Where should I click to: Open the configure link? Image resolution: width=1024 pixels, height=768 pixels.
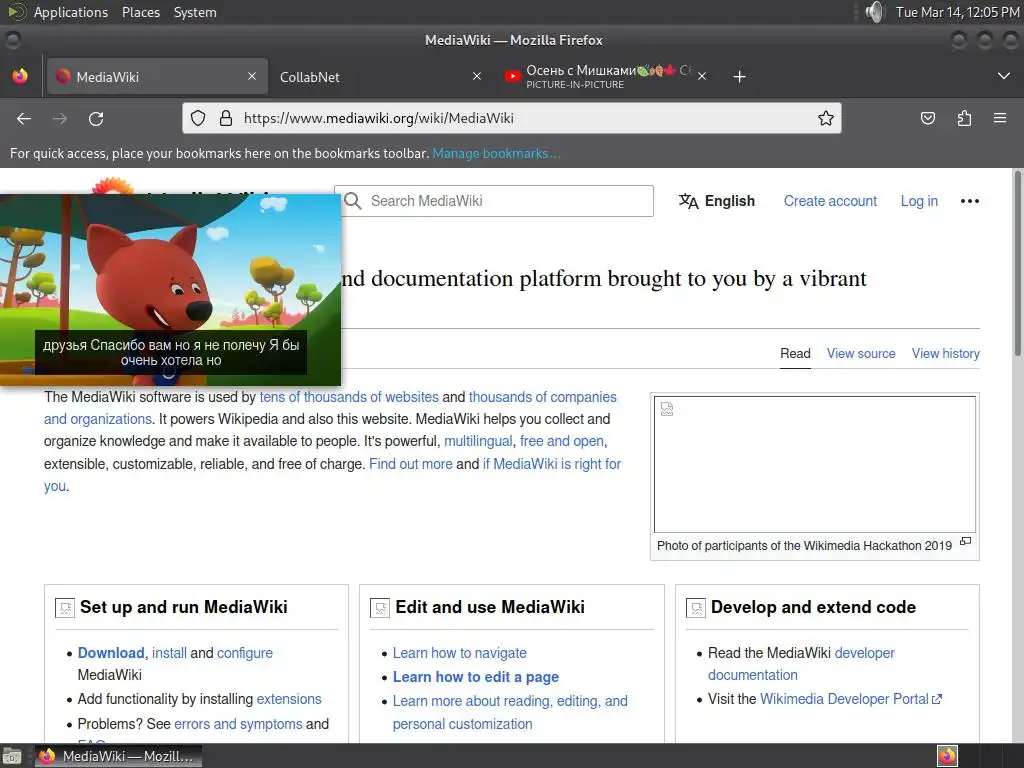(245, 653)
